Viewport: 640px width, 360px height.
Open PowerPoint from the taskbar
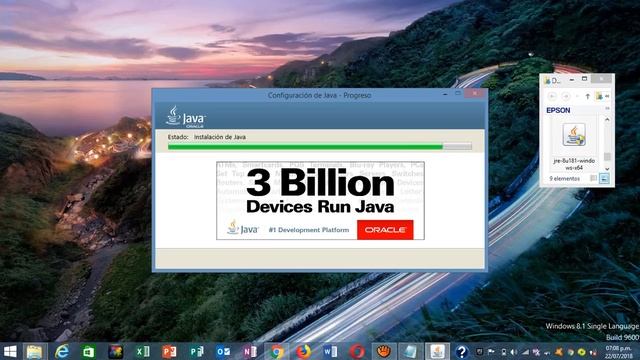tap(169, 351)
